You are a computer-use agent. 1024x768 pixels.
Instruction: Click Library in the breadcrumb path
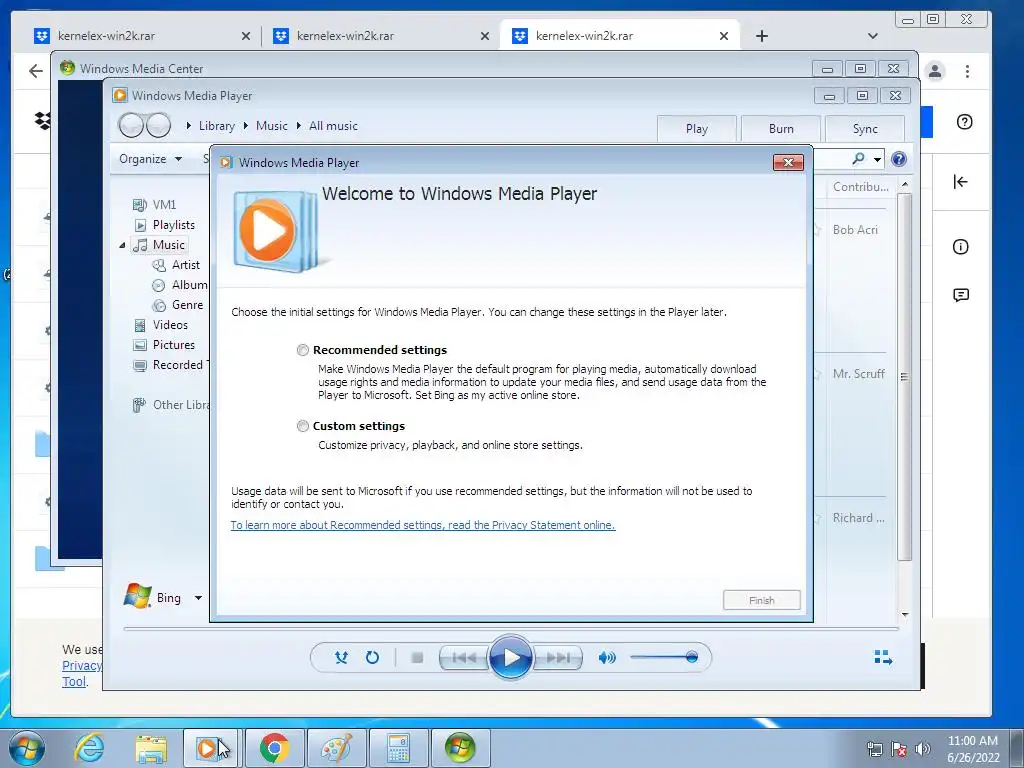click(x=217, y=125)
